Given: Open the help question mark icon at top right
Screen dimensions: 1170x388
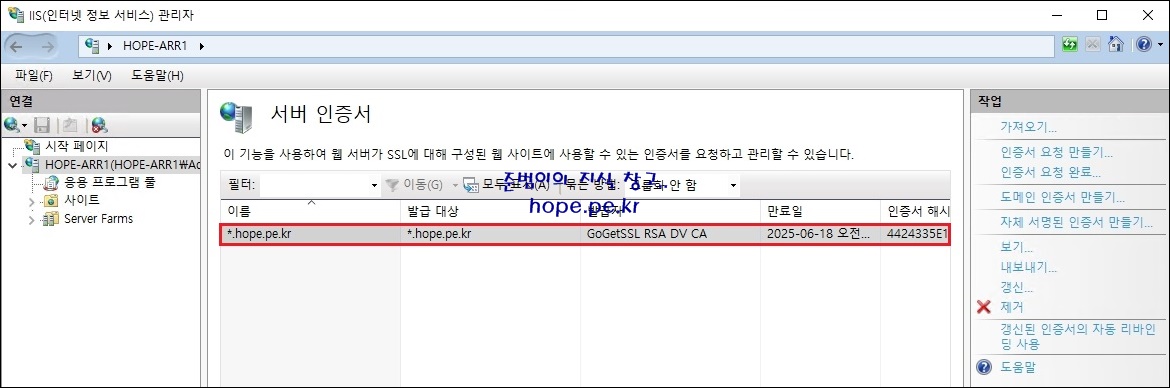Looking at the screenshot, I should point(1144,45).
